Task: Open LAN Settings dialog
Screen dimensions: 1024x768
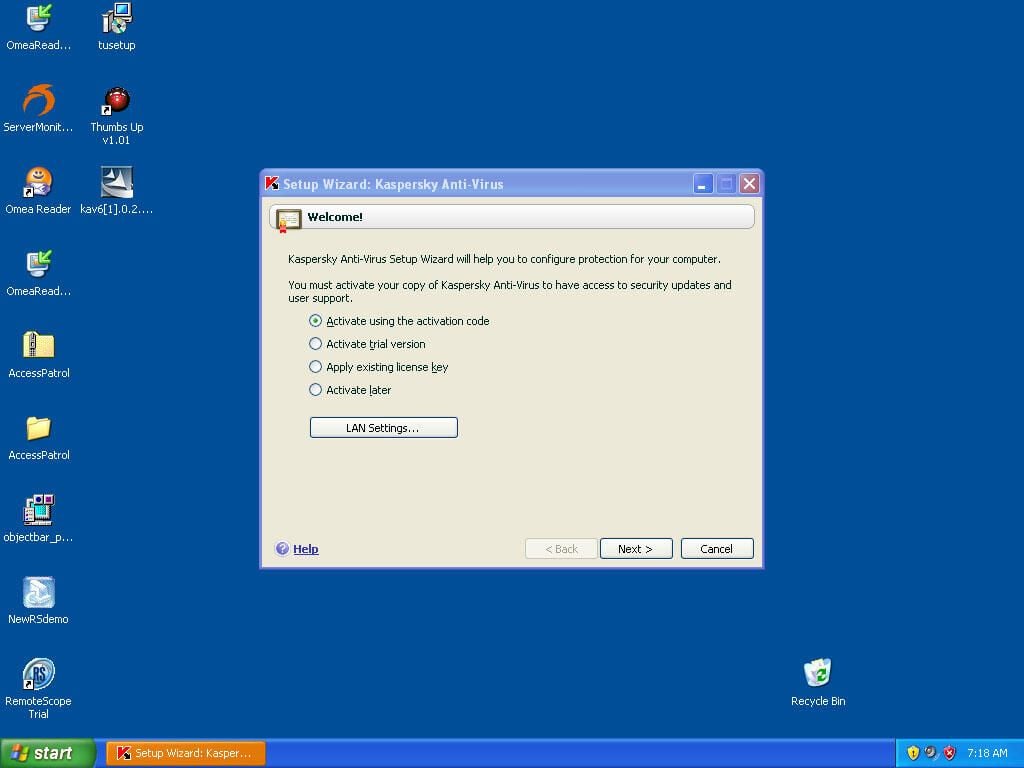Action: point(383,428)
